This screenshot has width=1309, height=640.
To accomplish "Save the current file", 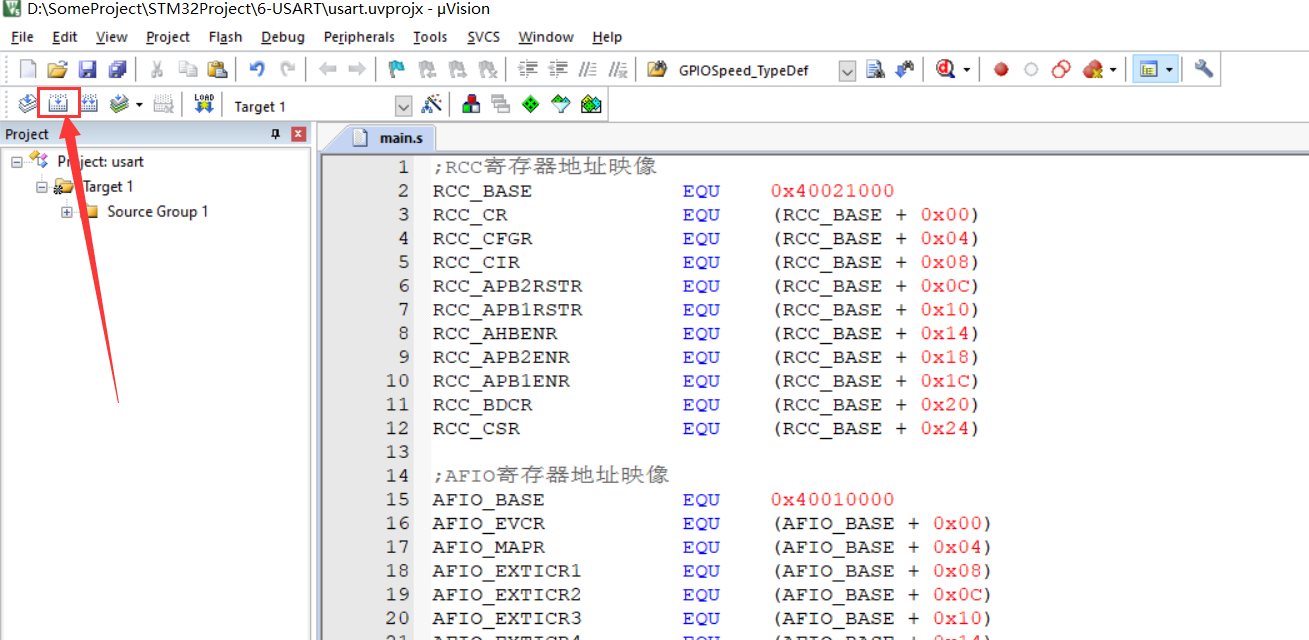I will point(87,69).
